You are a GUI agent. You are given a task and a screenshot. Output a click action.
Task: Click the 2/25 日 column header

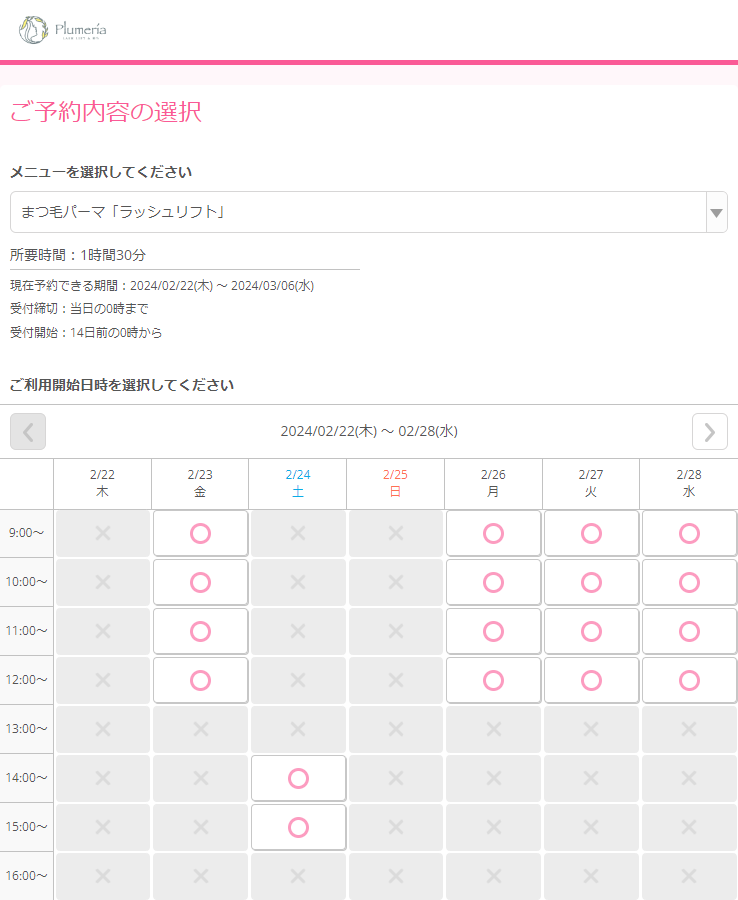(x=395, y=483)
